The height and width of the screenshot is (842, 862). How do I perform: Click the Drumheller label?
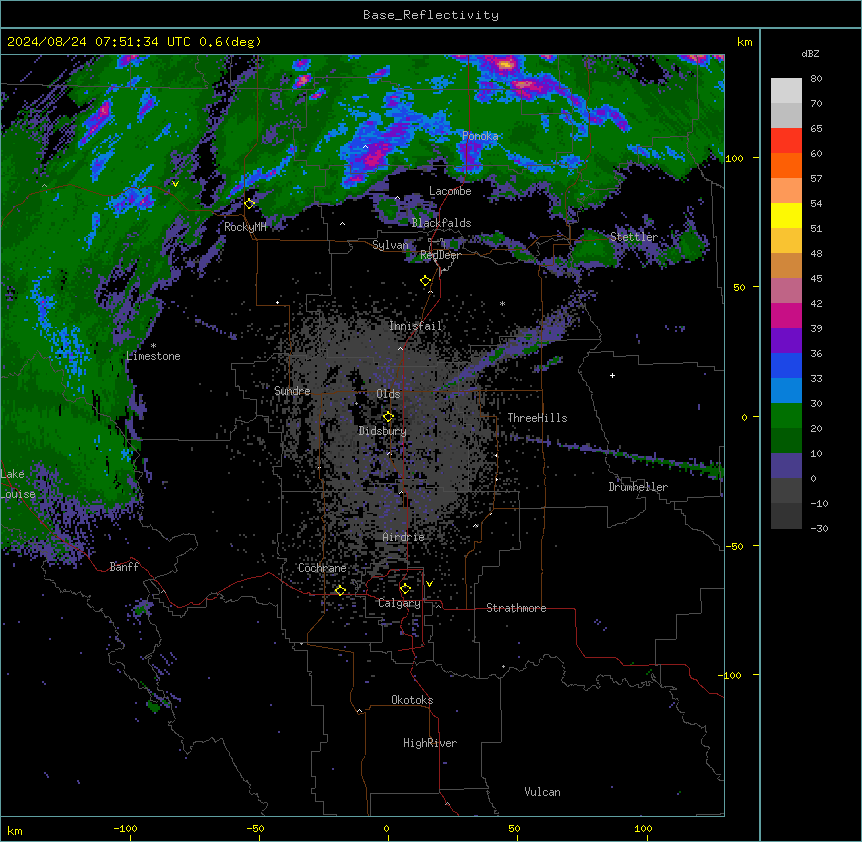(638, 487)
